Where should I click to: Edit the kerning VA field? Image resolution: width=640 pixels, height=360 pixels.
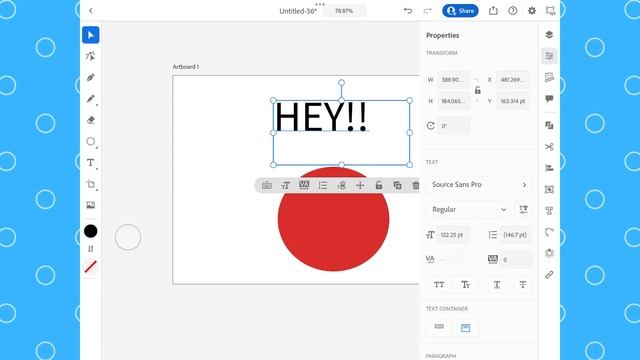click(x=453, y=260)
